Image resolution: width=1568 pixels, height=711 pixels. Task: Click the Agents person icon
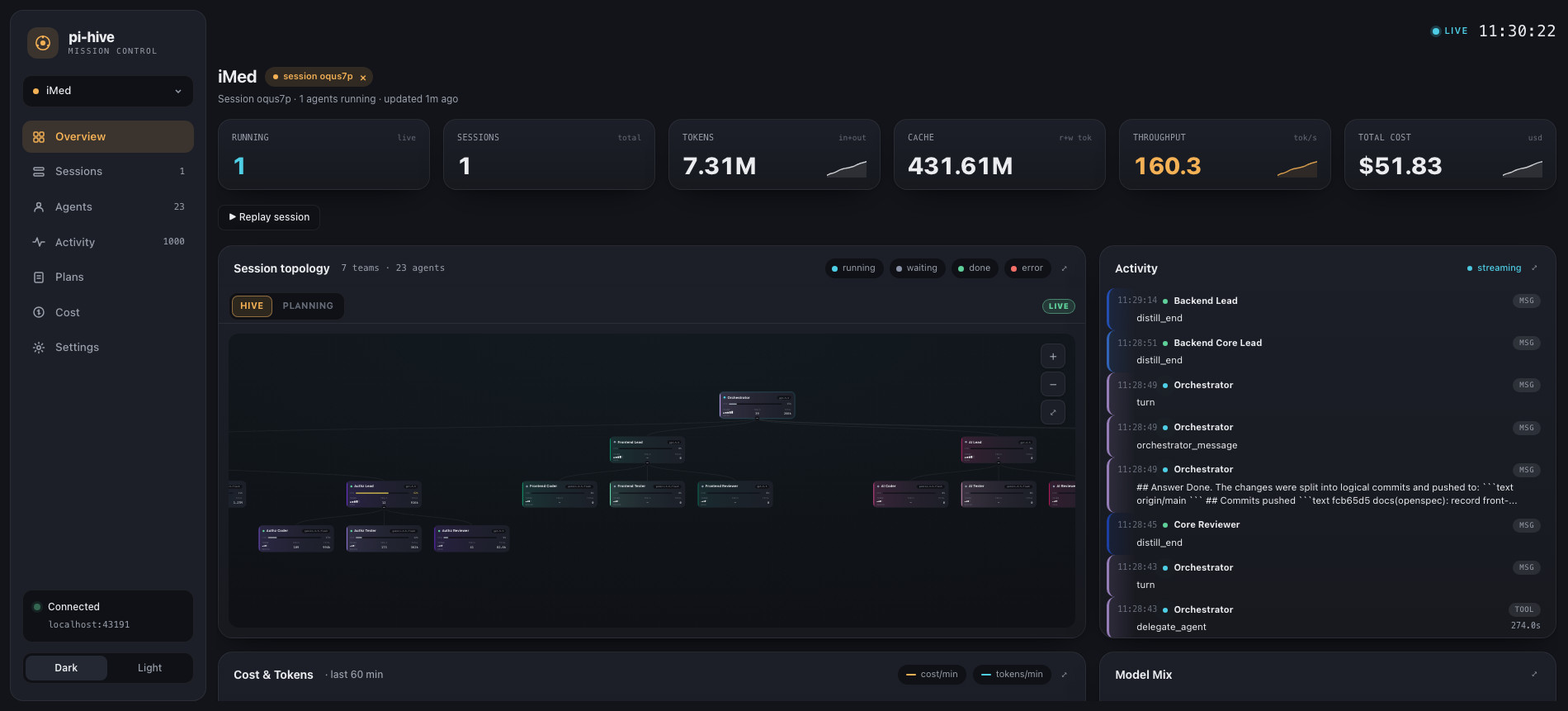pos(39,207)
